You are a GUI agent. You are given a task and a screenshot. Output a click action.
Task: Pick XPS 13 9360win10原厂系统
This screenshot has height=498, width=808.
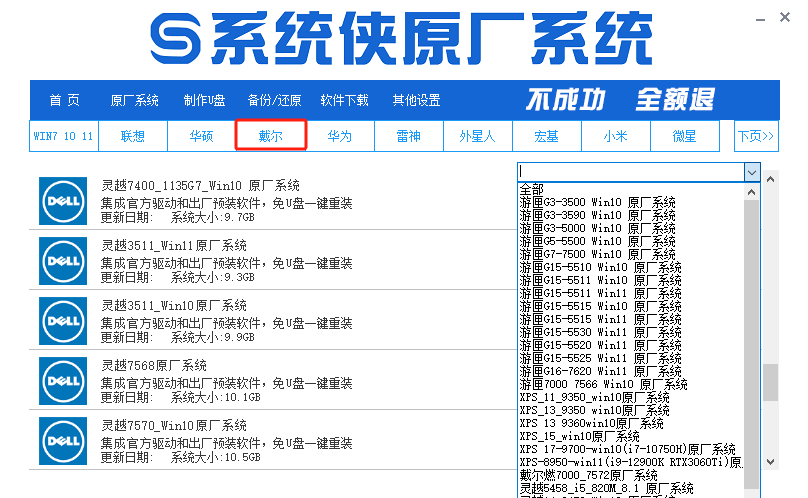click(631, 423)
